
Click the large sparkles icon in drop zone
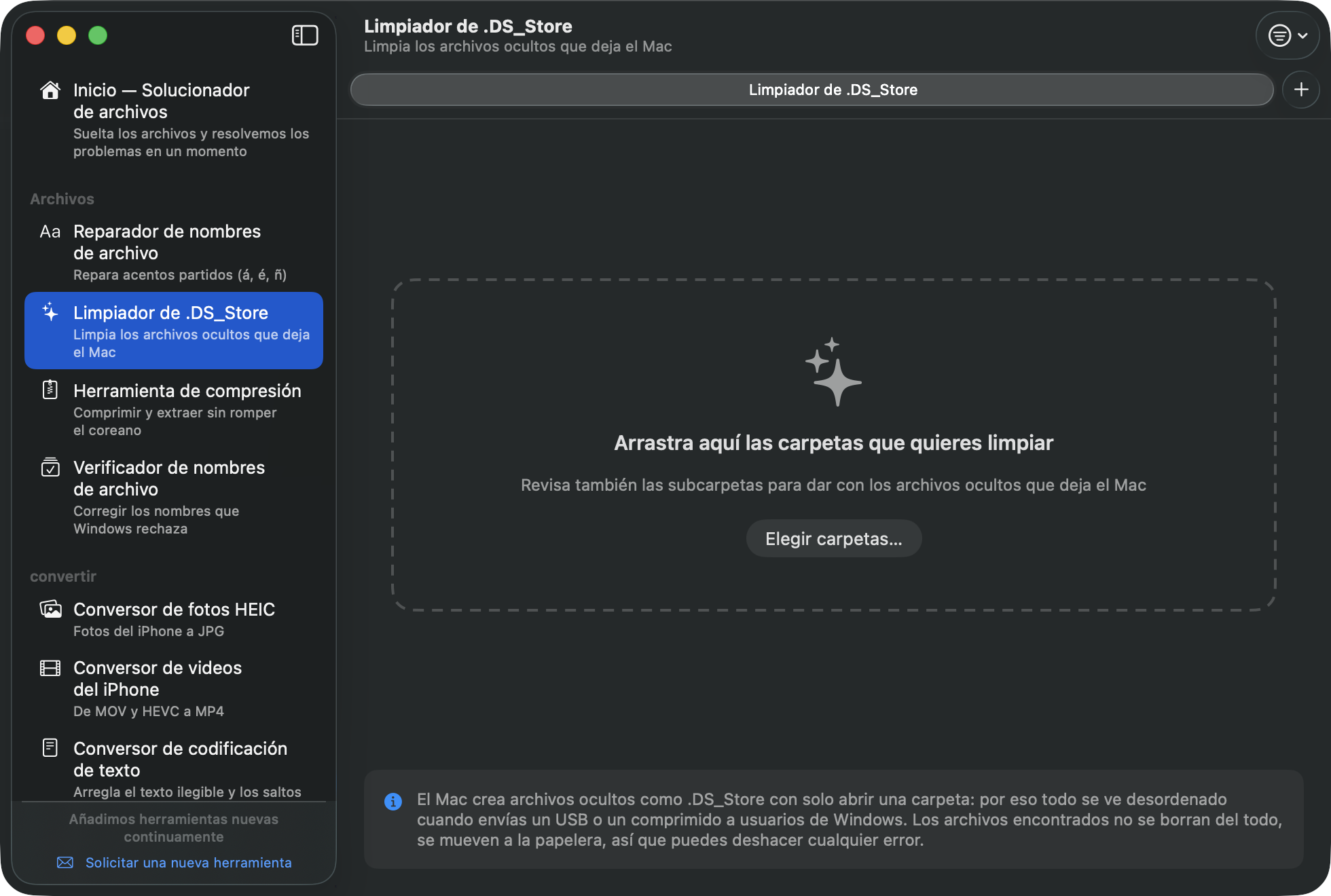coord(834,372)
